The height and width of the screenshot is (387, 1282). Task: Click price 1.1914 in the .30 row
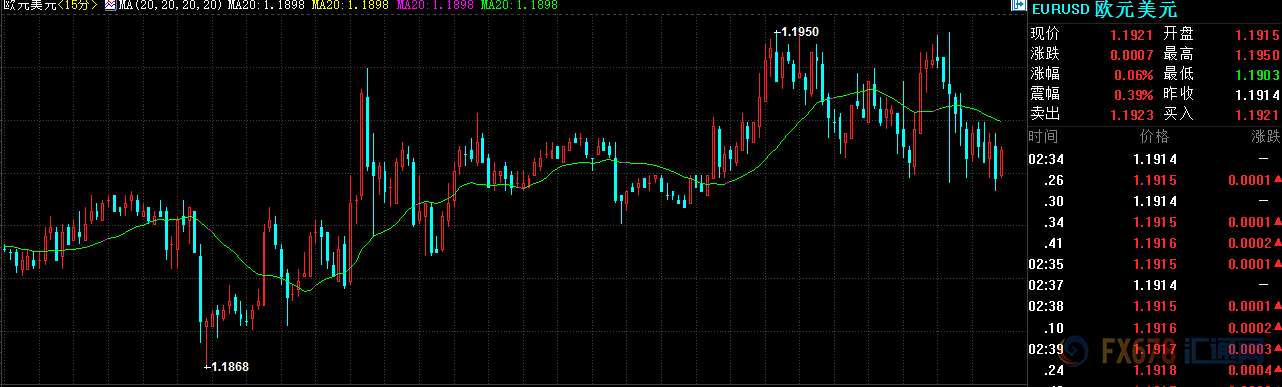[1154, 201]
